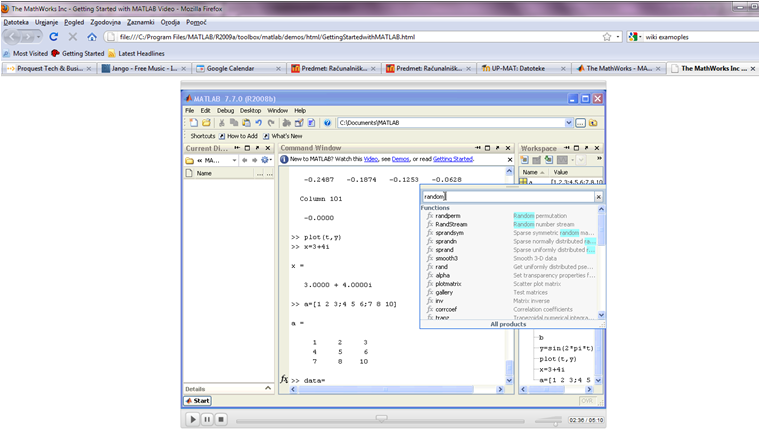Click the New M-File icon in MATLAB toolbar
Viewport: 760px width, 444px height.
(x=194, y=123)
